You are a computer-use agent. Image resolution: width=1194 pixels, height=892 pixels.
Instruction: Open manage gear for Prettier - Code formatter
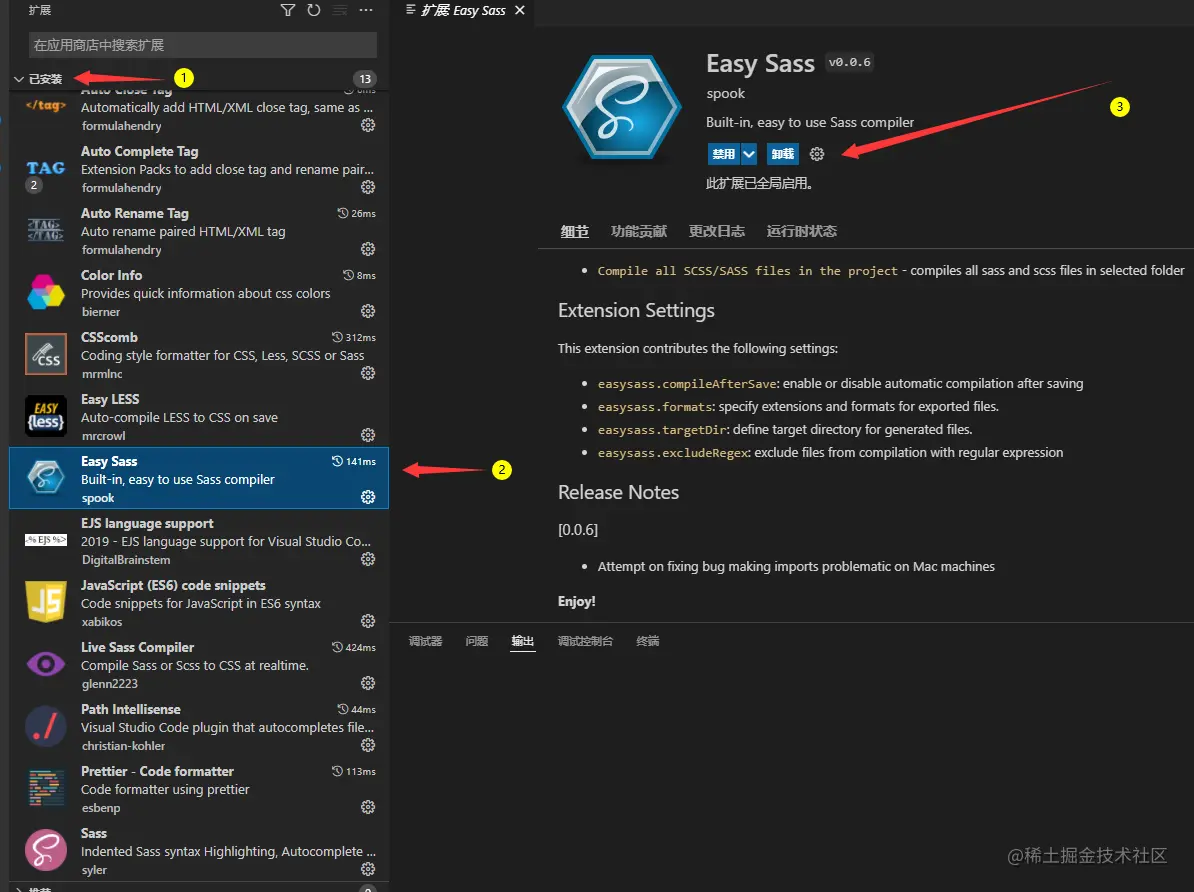[368, 807]
